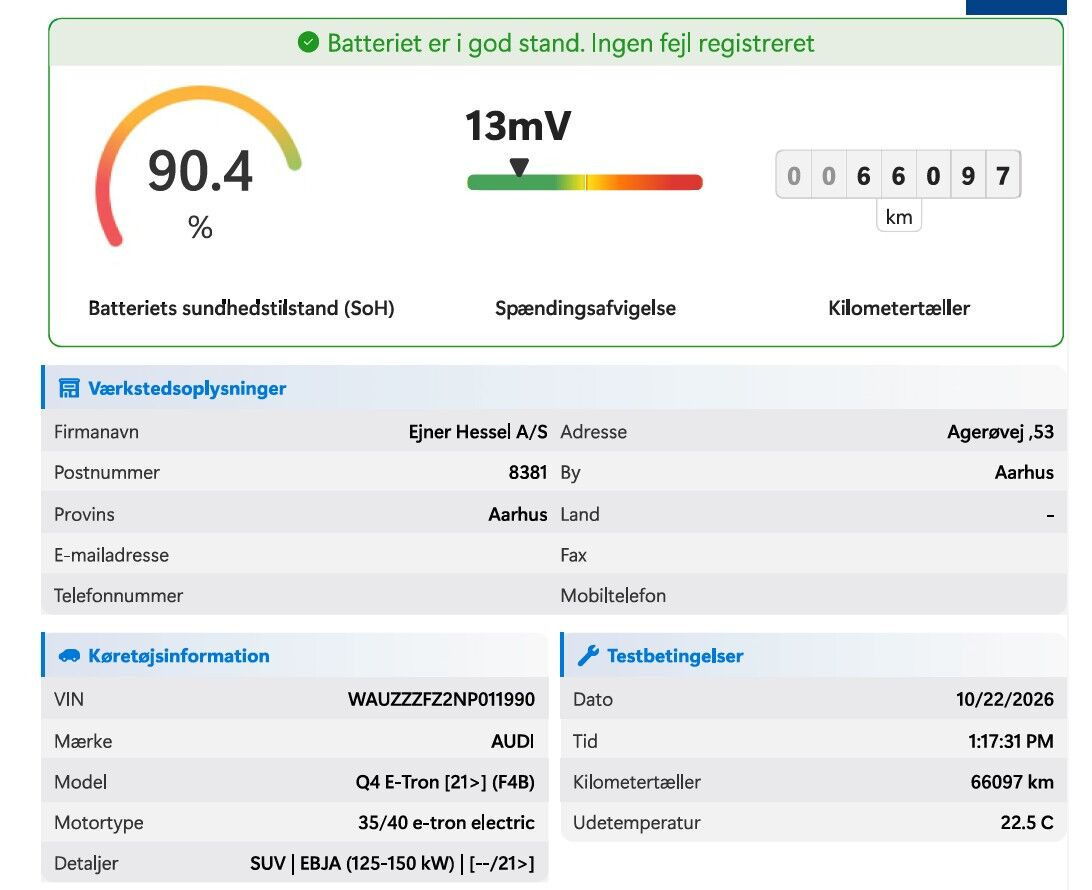Screen dimensions: 1092x890
Task: Click the VIN value WAUZZZFZ2NP011990
Action: pos(442,699)
